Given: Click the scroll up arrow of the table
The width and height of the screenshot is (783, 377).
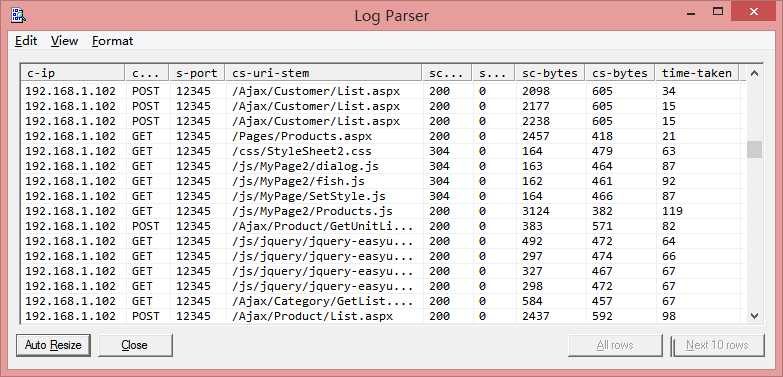Looking at the screenshot, I should pos(754,73).
